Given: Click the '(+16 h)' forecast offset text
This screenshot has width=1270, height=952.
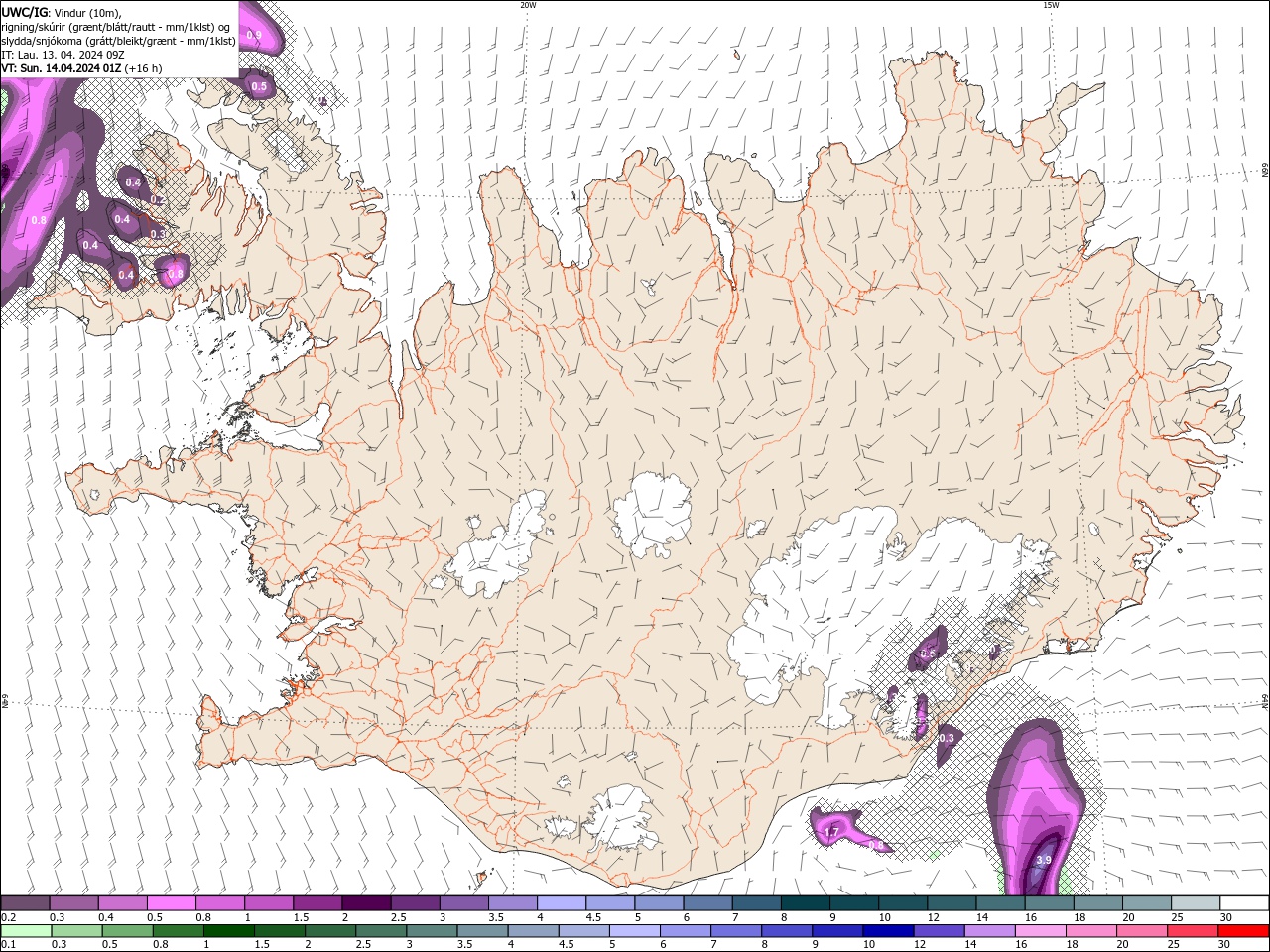Looking at the screenshot, I should [x=145, y=68].
